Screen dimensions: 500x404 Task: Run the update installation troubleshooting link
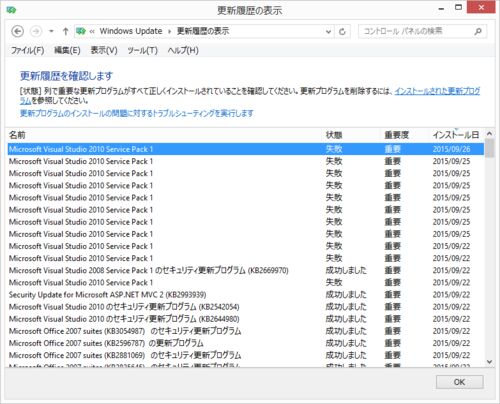[136, 113]
